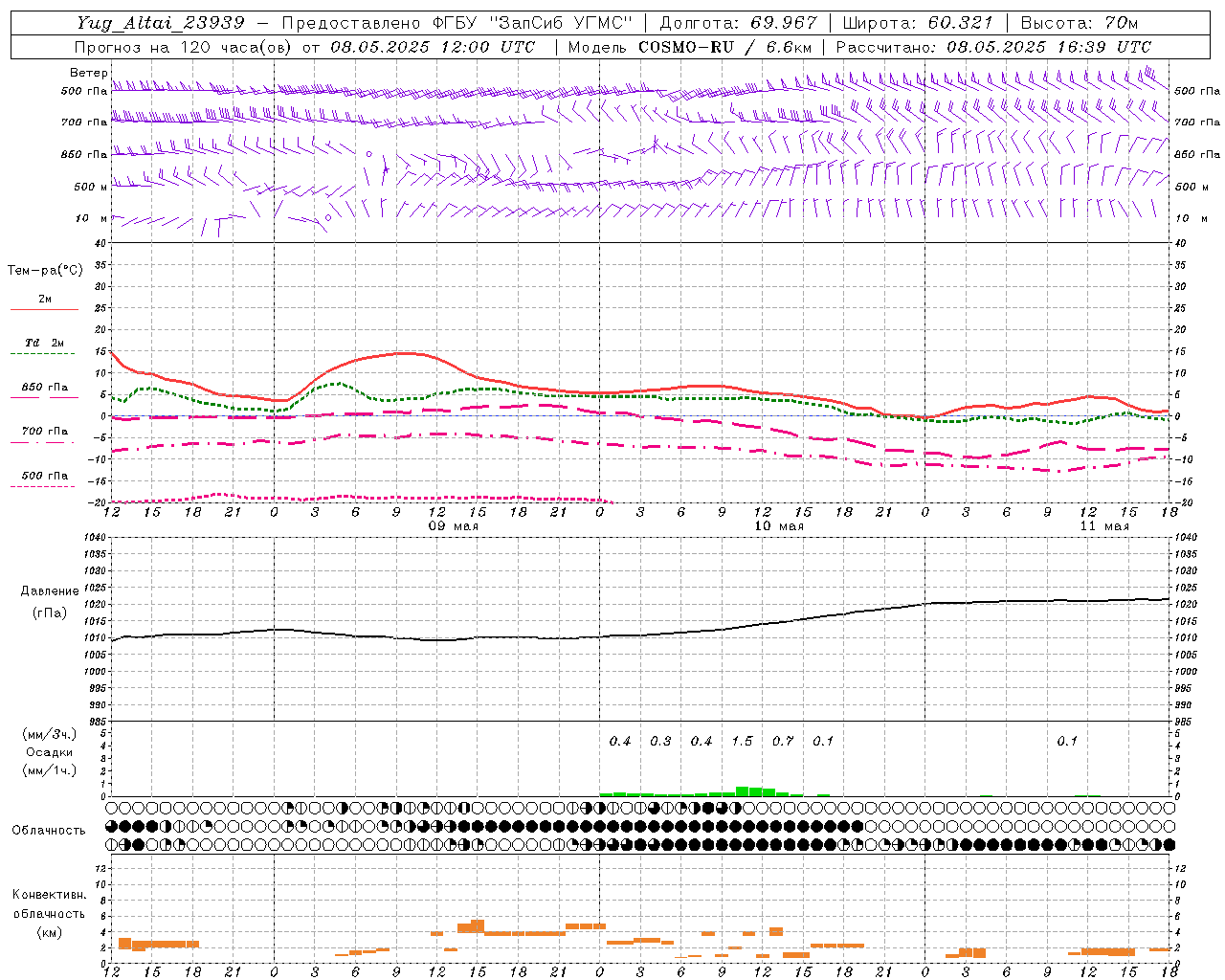Click the 10 мая date label

pyautogui.click(x=779, y=526)
